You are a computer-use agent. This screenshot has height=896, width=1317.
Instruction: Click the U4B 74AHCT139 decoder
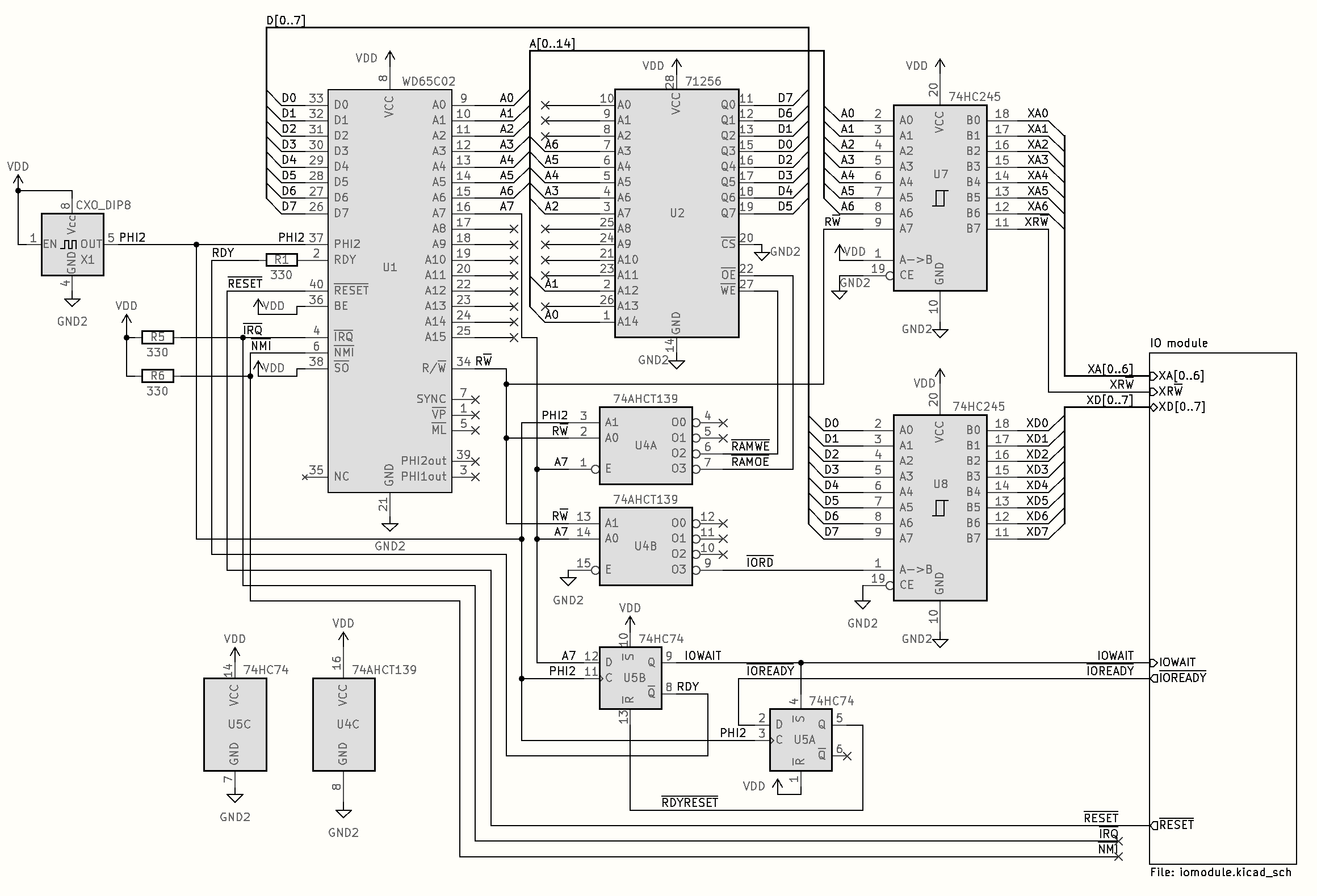[x=645, y=546]
